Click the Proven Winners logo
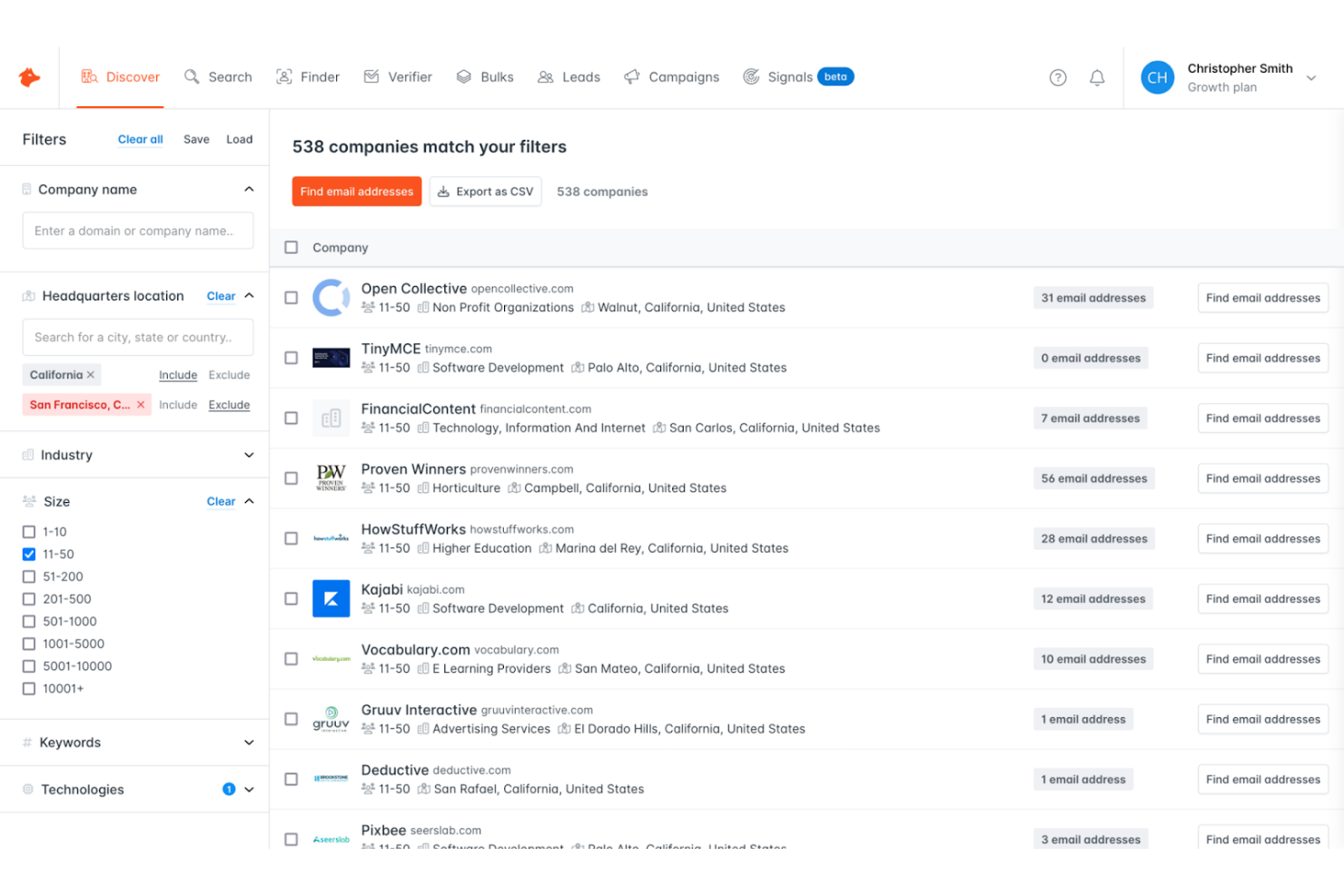This screenshot has width=1344, height=896. point(331,478)
